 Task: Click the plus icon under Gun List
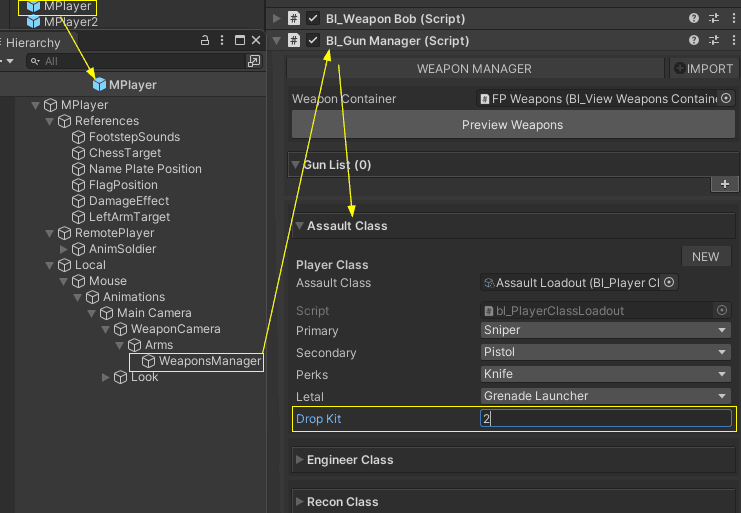(x=723, y=184)
